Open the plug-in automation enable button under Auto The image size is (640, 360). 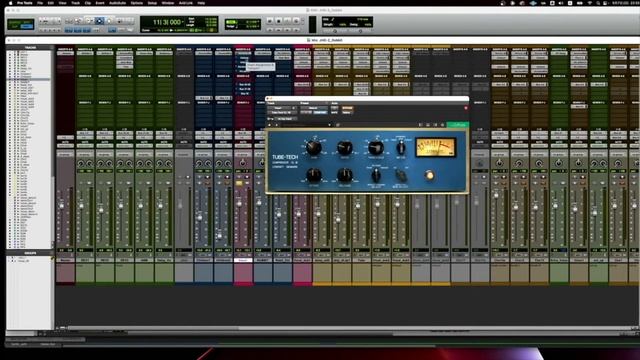tap(334, 108)
